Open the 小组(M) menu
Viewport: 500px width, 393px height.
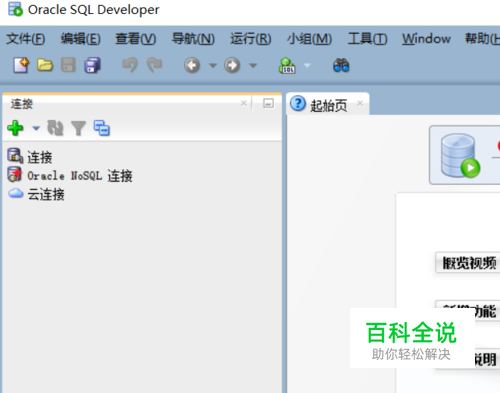(309, 39)
